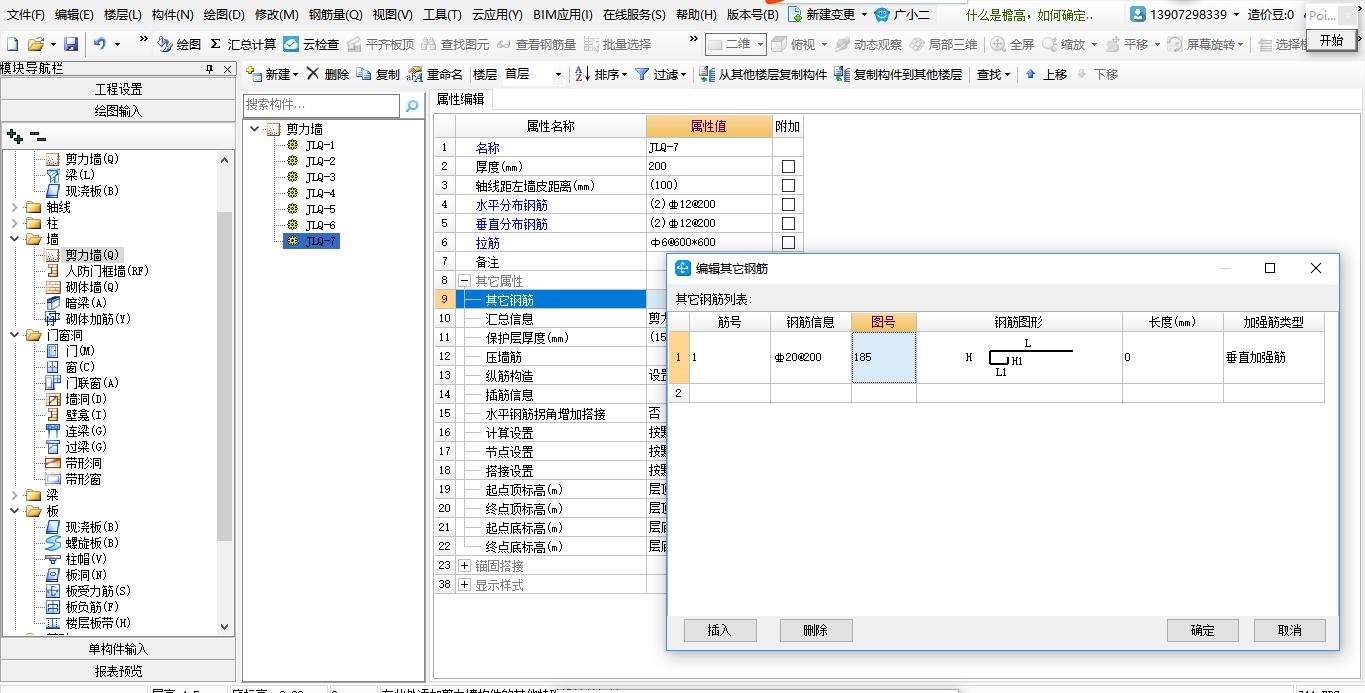Expand the 梁 folder in navigation tree
This screenshot has height=693, width=1365.
coord(14,495)
